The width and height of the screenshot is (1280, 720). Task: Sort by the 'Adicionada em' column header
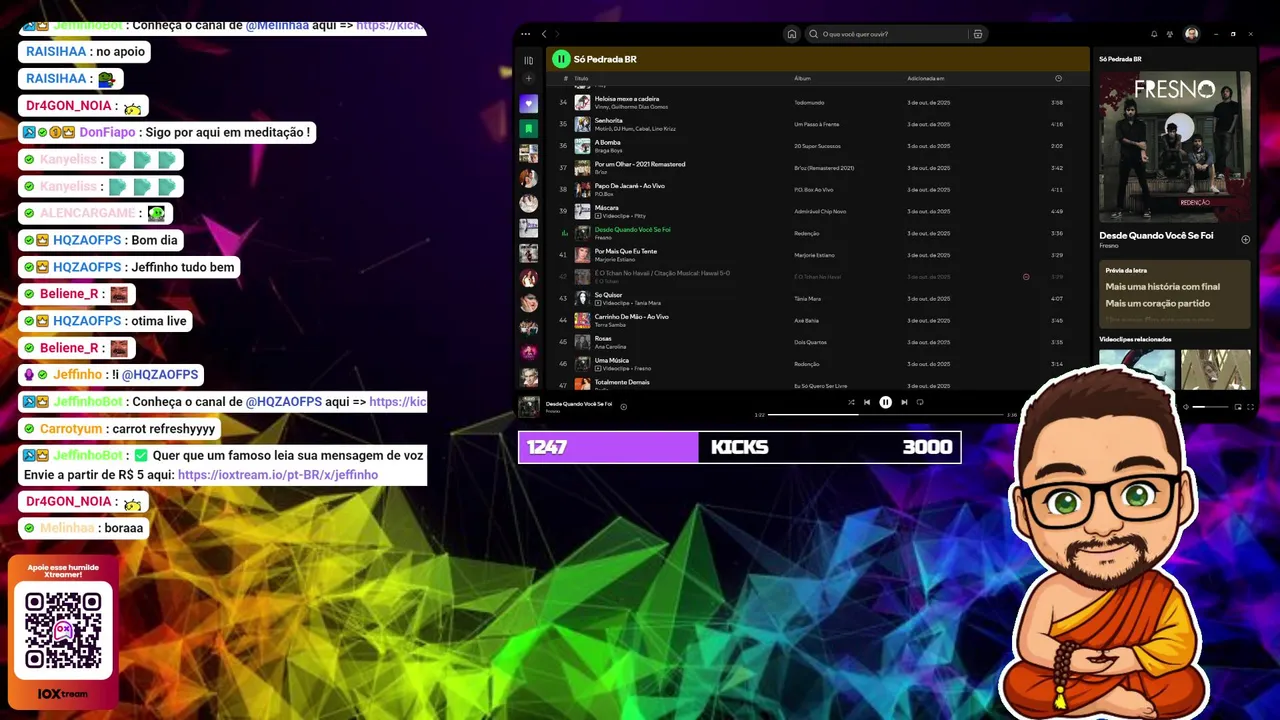click(926, 78)
